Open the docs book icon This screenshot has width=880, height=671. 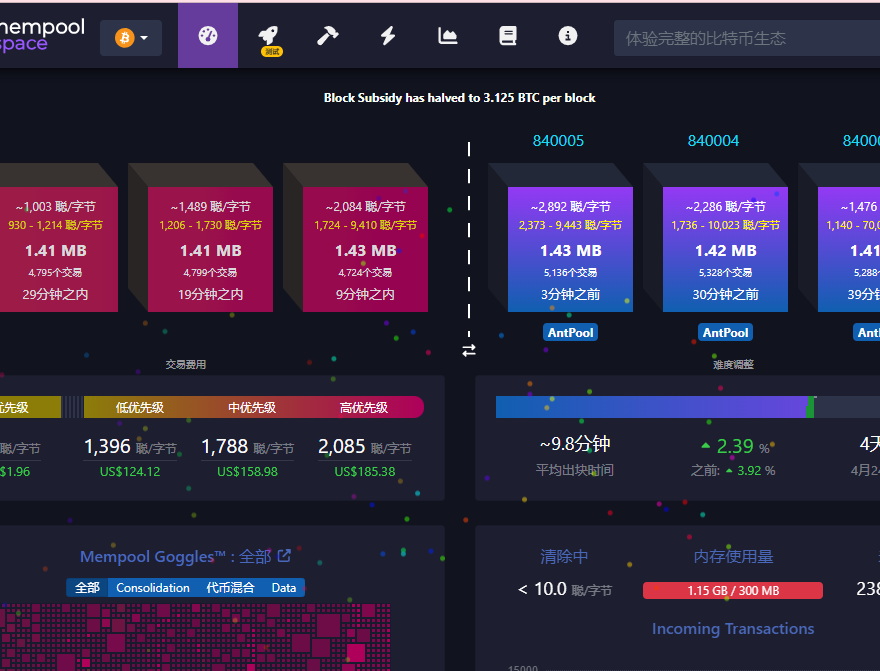point(507,36)
